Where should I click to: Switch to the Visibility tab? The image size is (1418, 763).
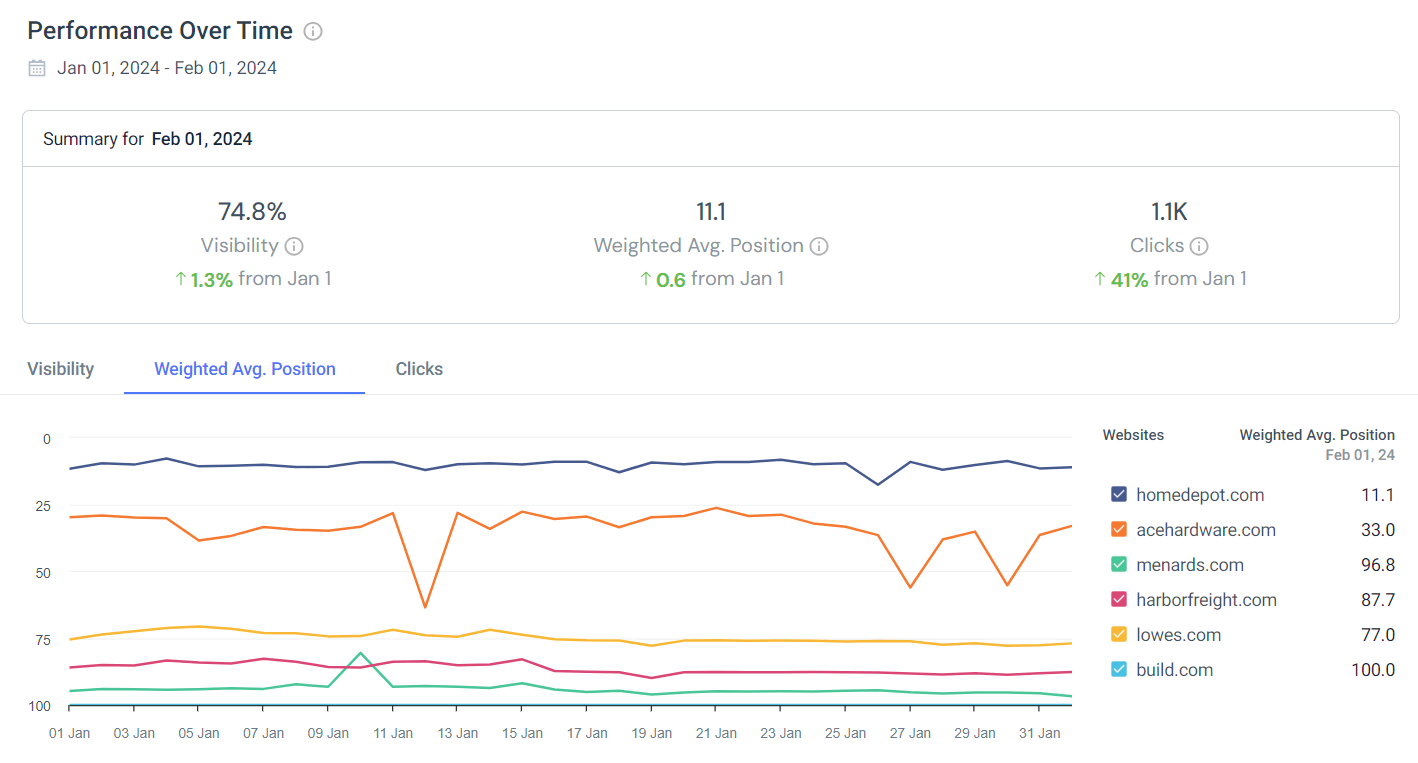point(59,368)
